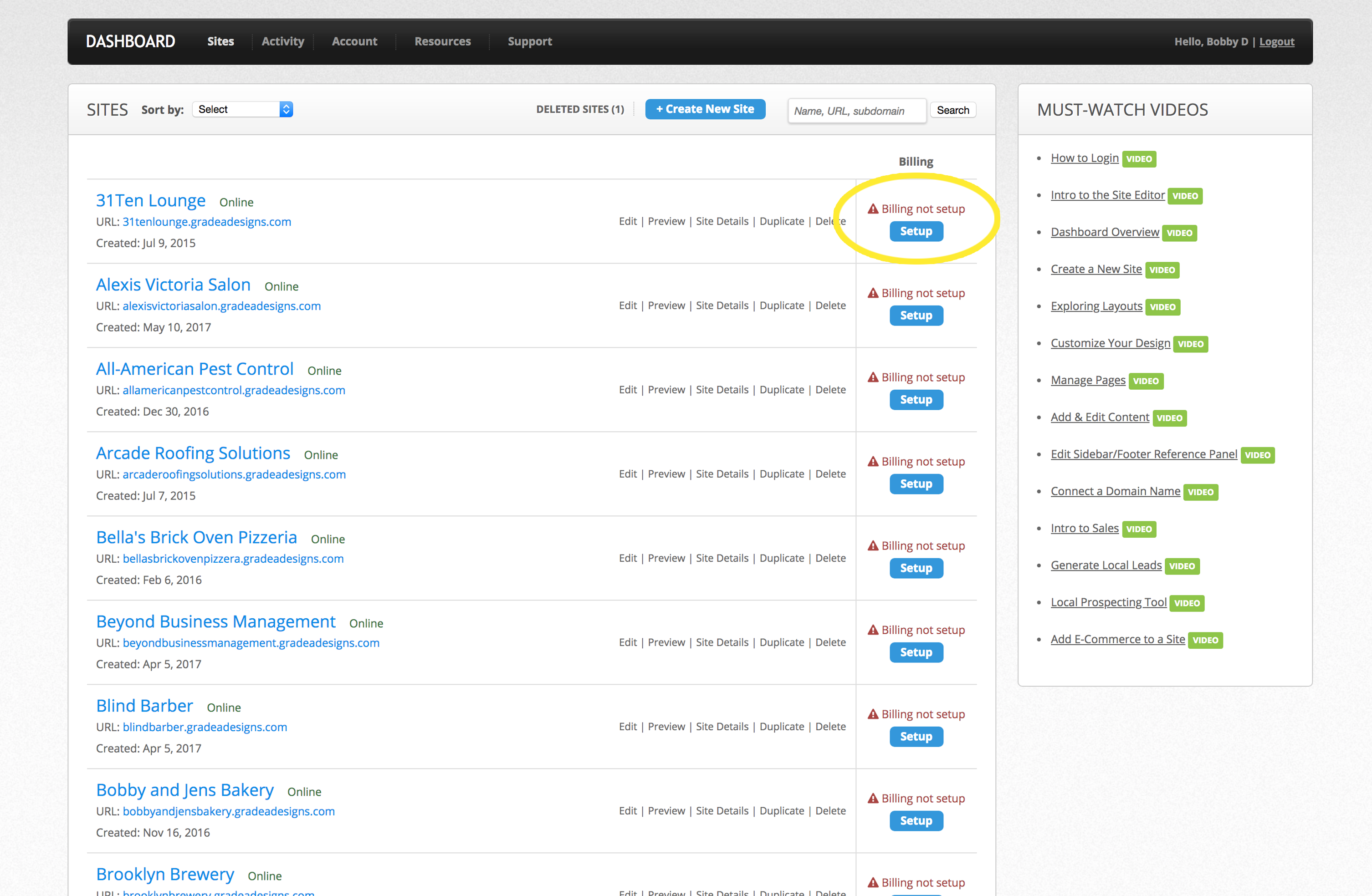Click the VIDEO badge beside Add & Edit Content
The height and width of the screenshot is (896, 1372).
click(x=1170, y=418)
